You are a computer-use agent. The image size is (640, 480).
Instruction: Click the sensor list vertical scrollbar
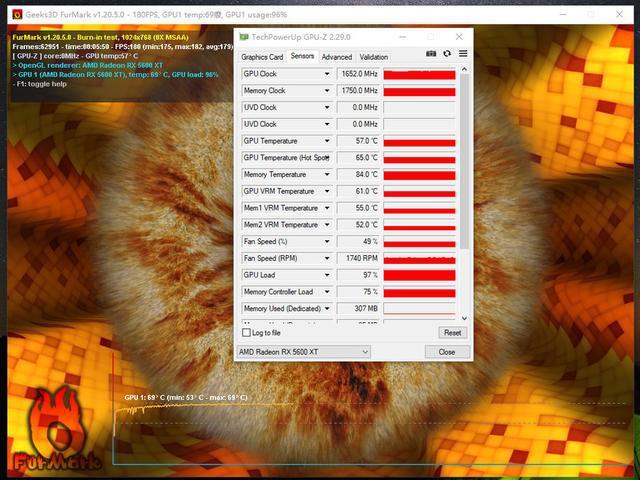click(x=464, y=161)
